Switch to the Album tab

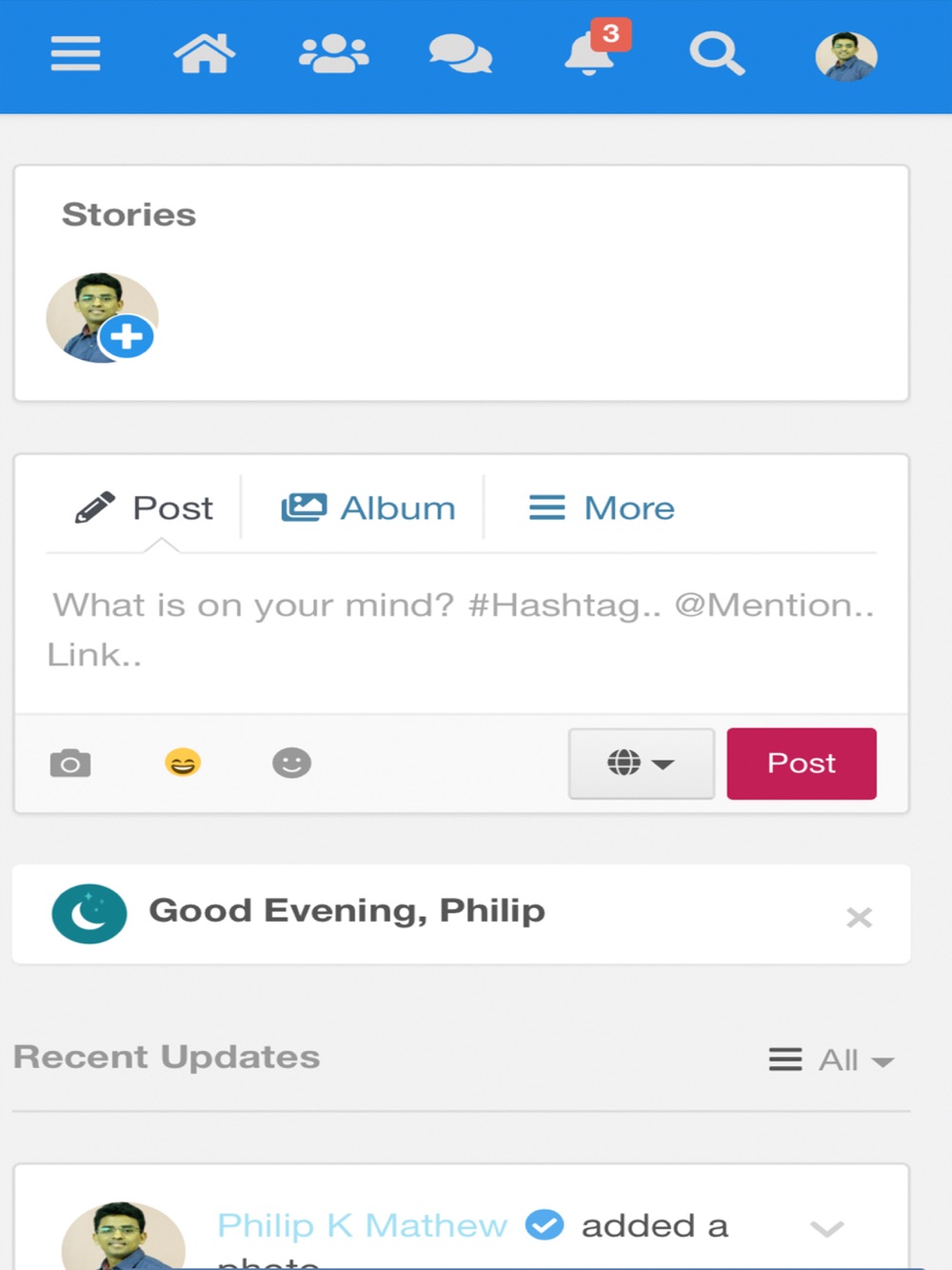point(368,507)
